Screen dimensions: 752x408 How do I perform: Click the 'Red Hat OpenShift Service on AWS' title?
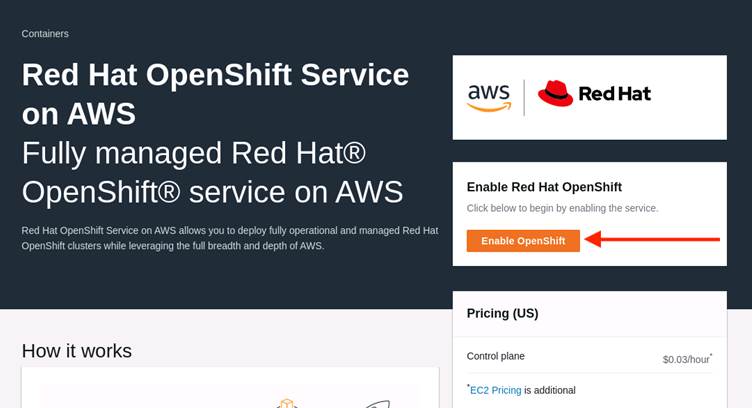215,94
